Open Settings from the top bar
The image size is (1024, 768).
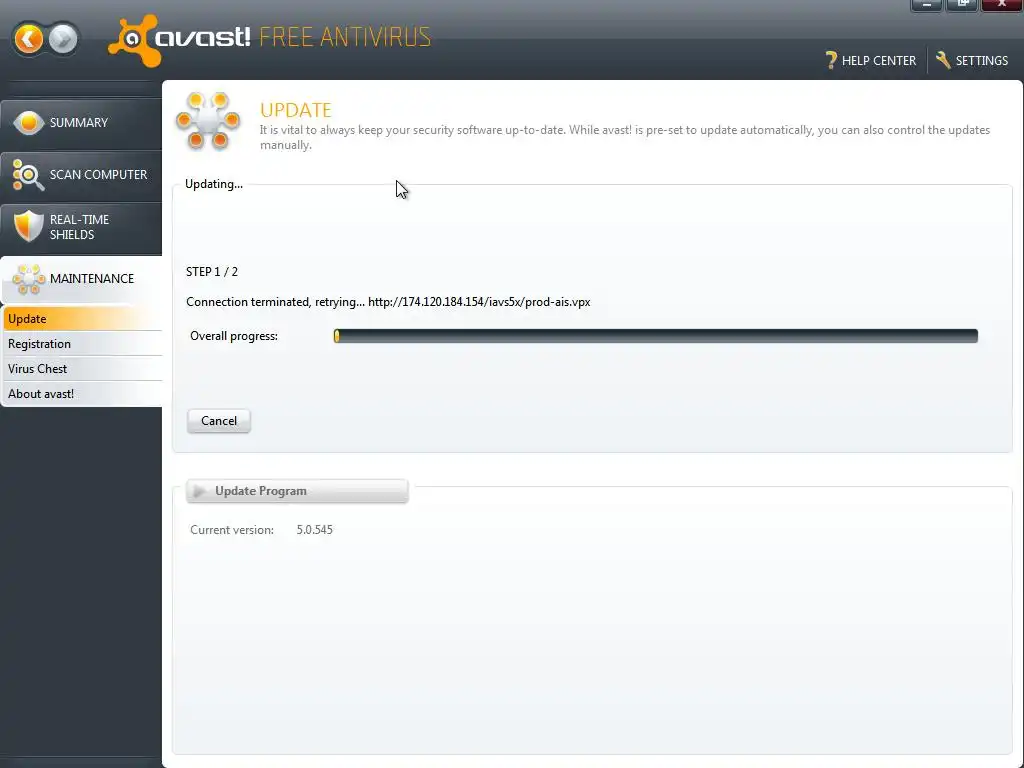pyautogui.click(x=972, y=61)
